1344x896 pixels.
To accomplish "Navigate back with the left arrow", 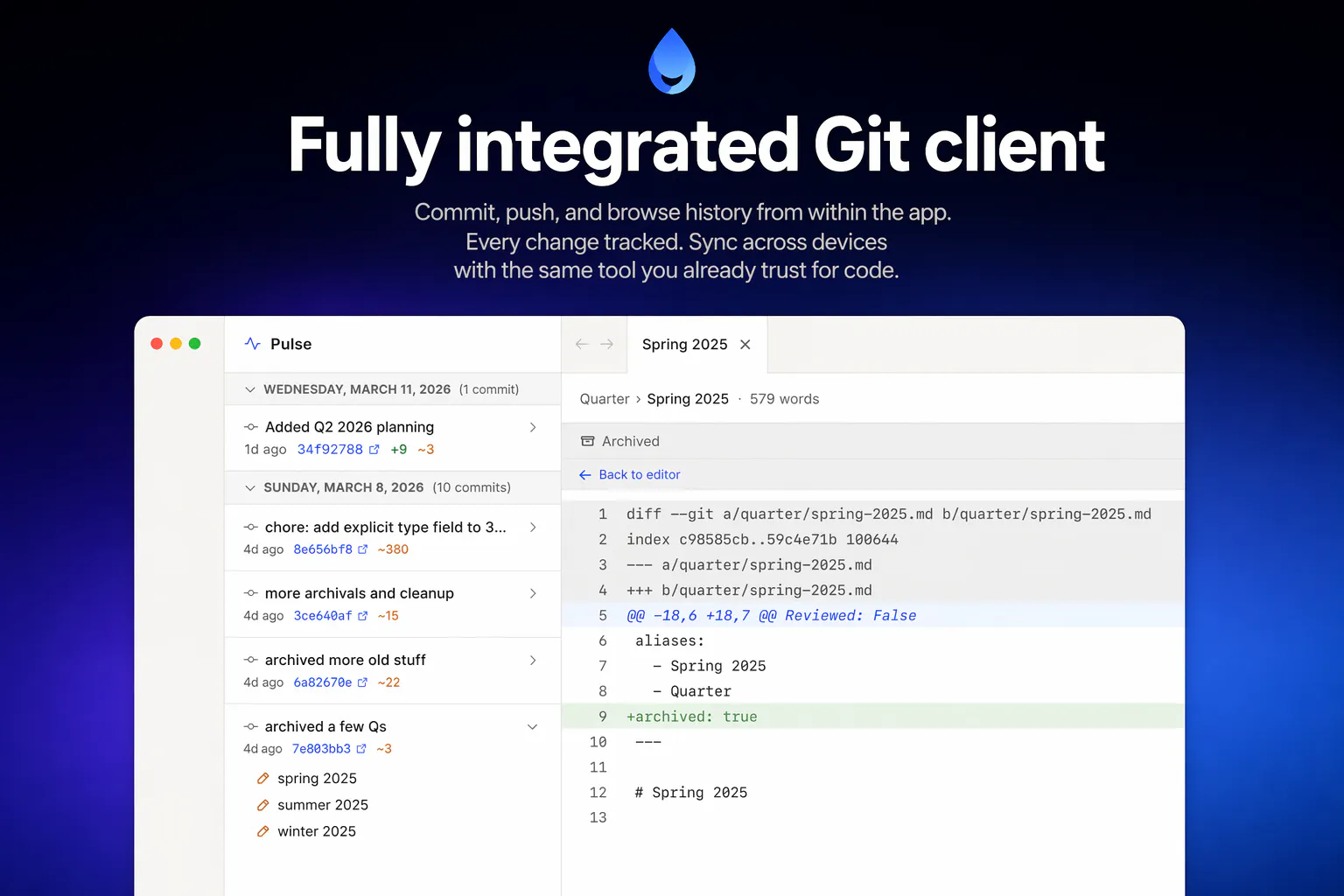I will [x=582, y=345].
